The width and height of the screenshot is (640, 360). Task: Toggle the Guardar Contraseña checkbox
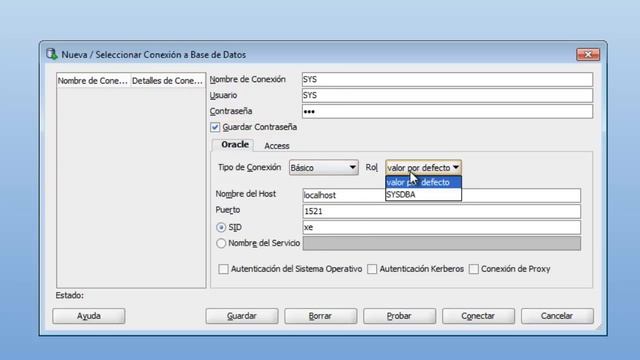[215, 127]
